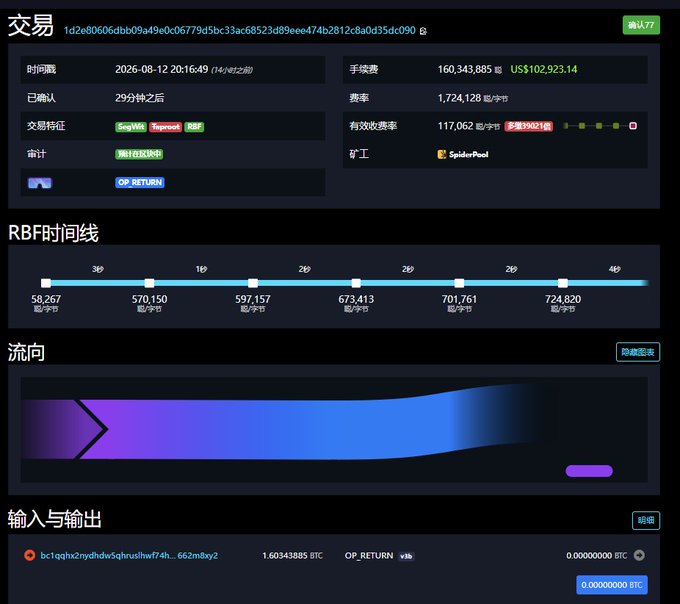Click the confirmed-after value 29分钟之后

coord(140,98)
